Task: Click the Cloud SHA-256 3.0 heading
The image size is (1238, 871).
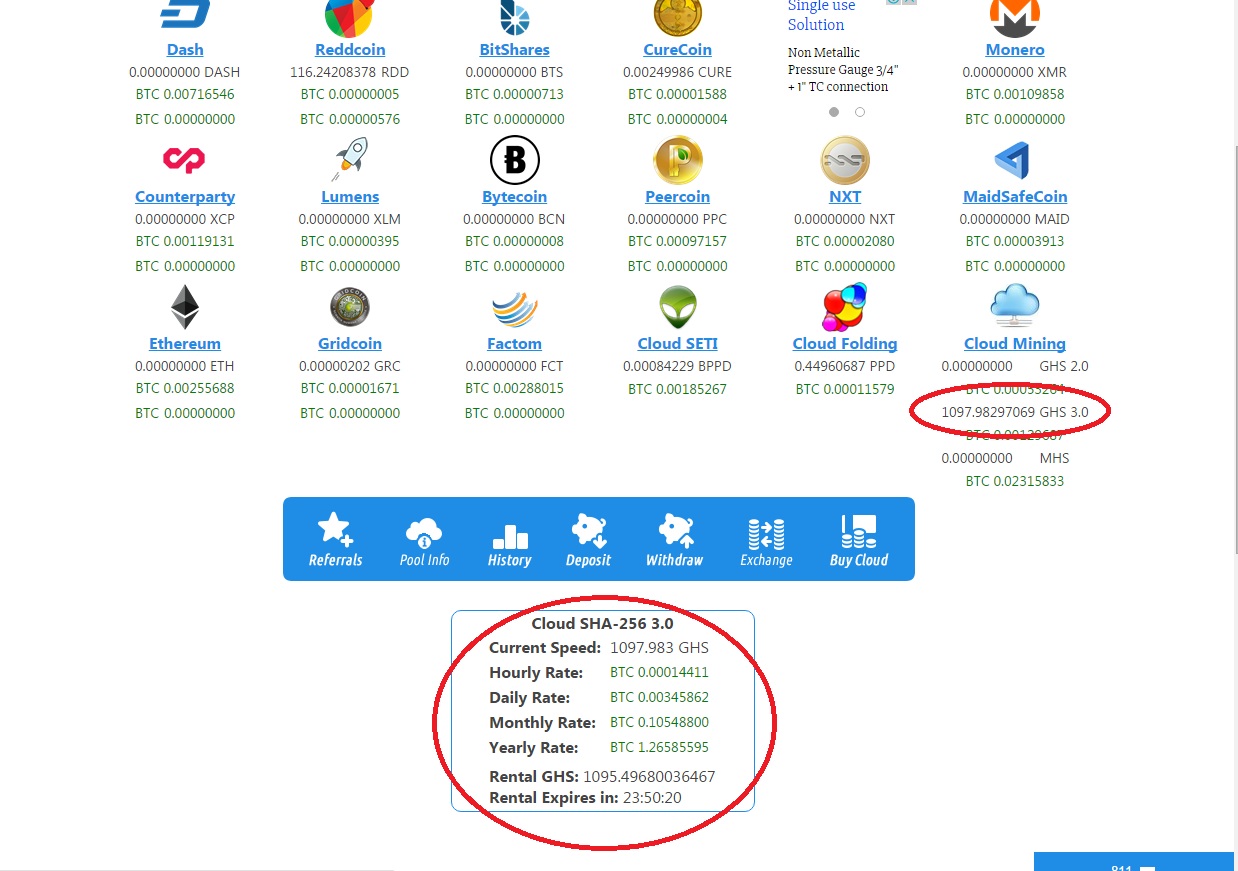Action: 602,624
